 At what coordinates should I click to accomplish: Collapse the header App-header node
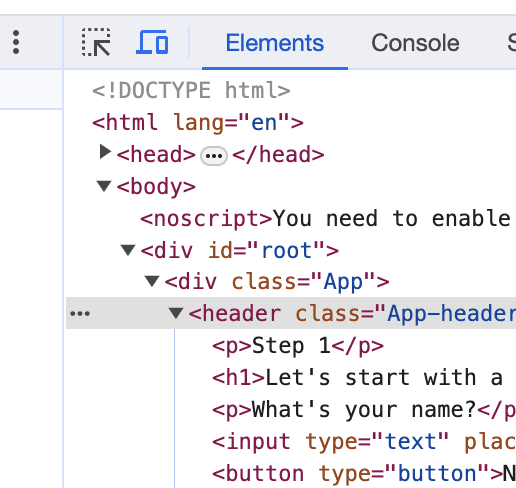[x=176, y=313]
